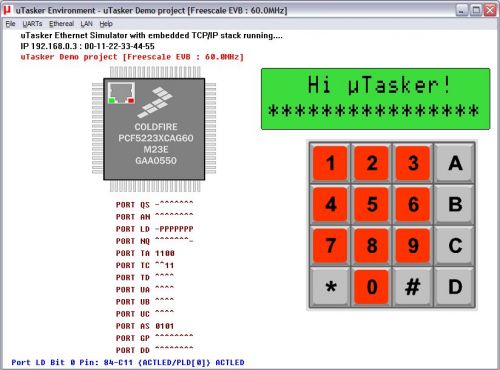
Task: Toggle first bit of PORT TA value
Action: tap(158, 253)
